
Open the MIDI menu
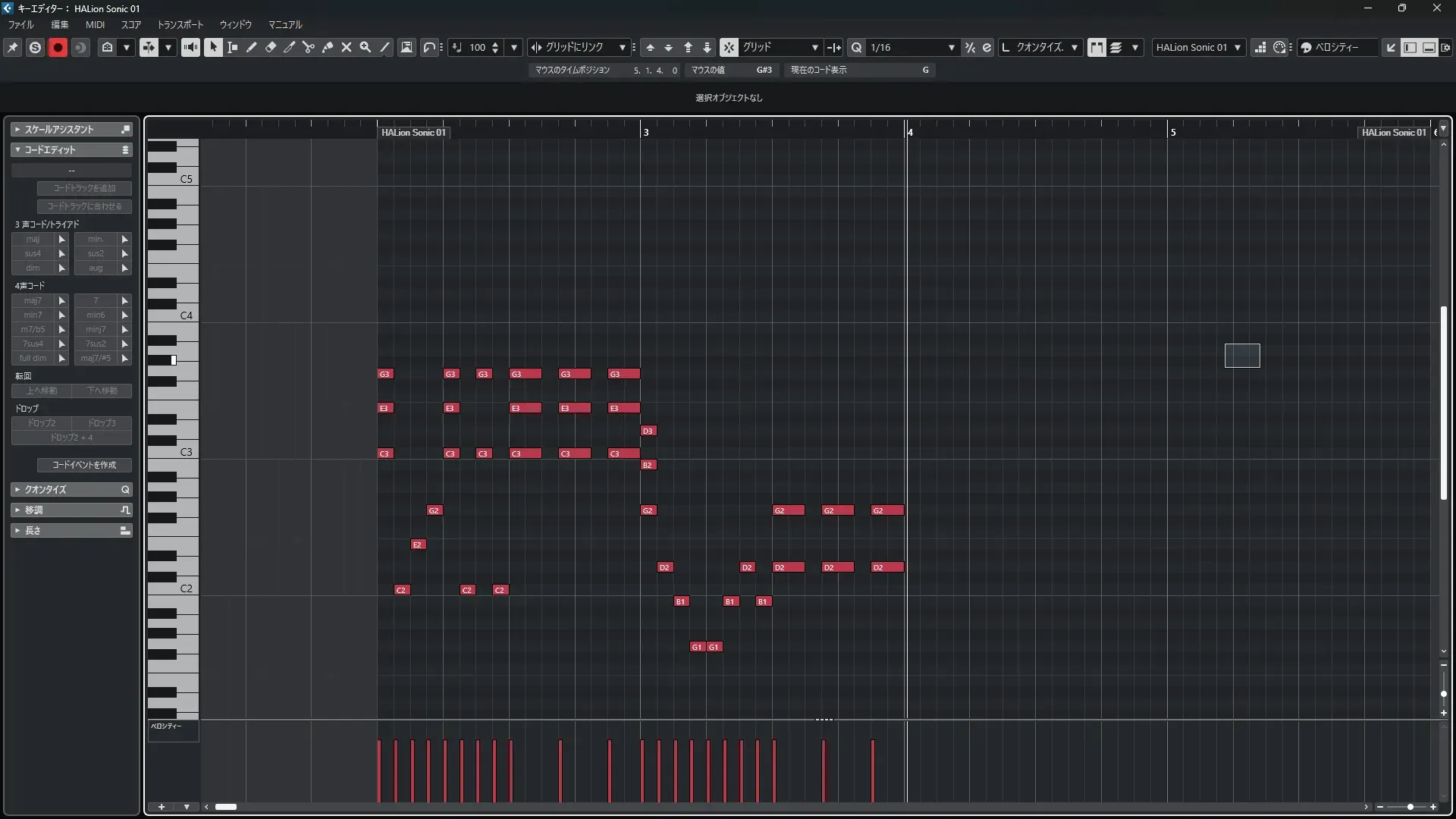click(95, 24)
